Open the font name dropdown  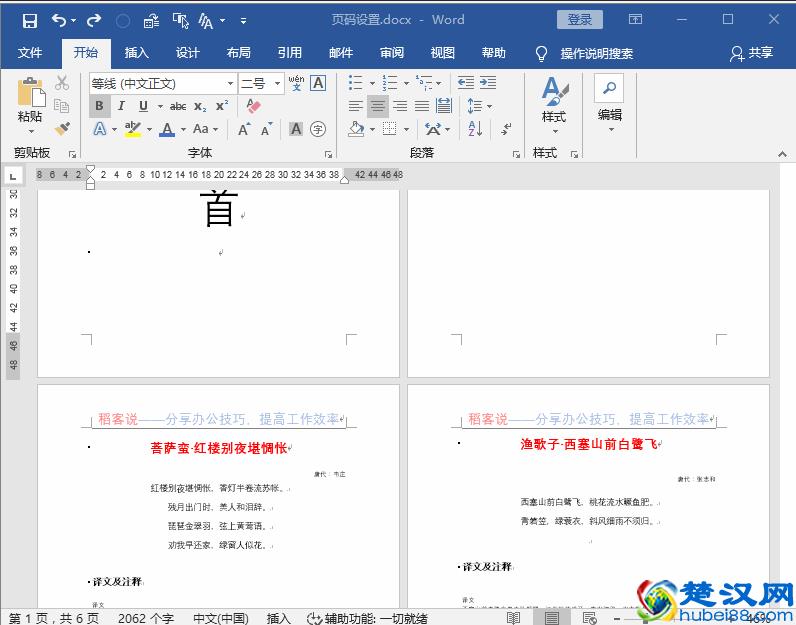point(230,83)
